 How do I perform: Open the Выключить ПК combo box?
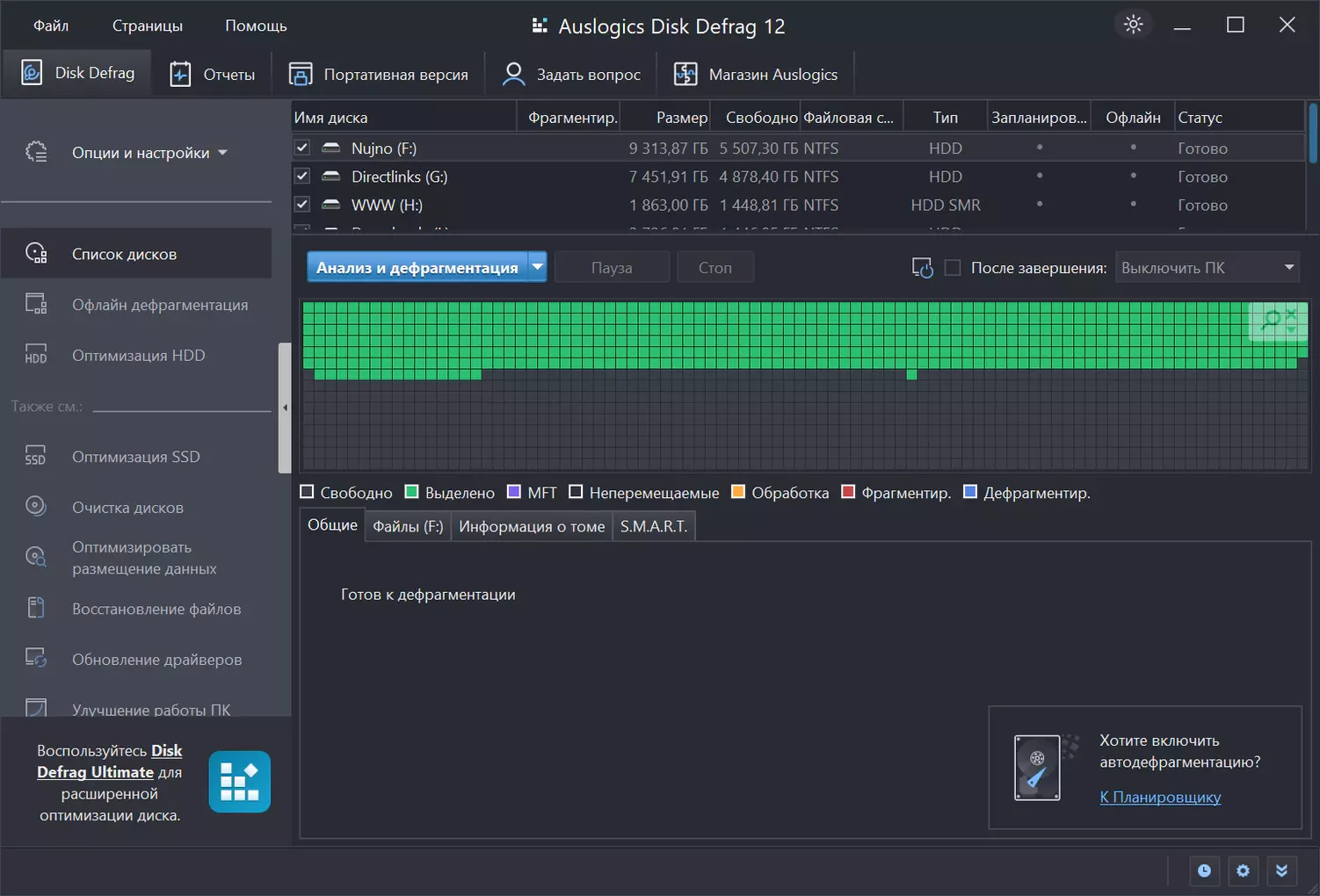point(1208,268)
